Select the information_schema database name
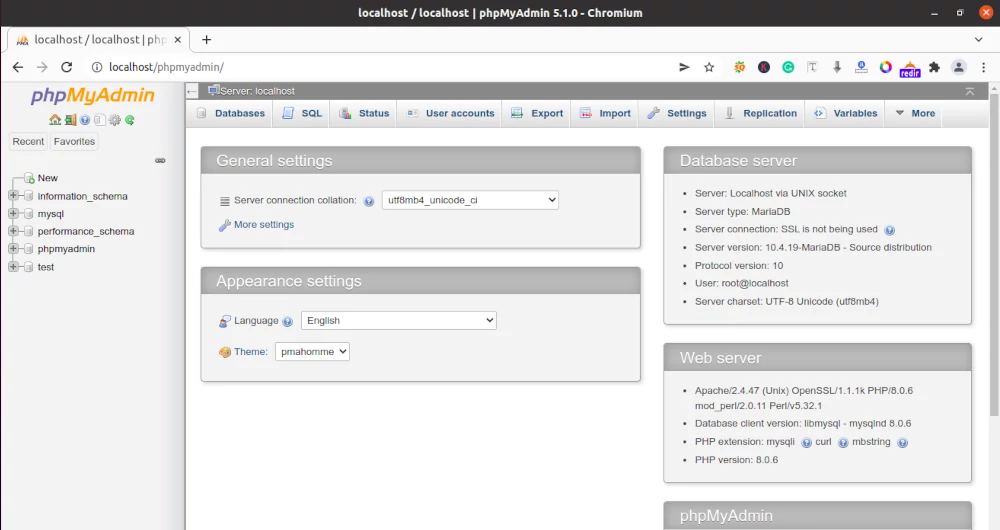The image size is (1000, 530). [82, 196]
